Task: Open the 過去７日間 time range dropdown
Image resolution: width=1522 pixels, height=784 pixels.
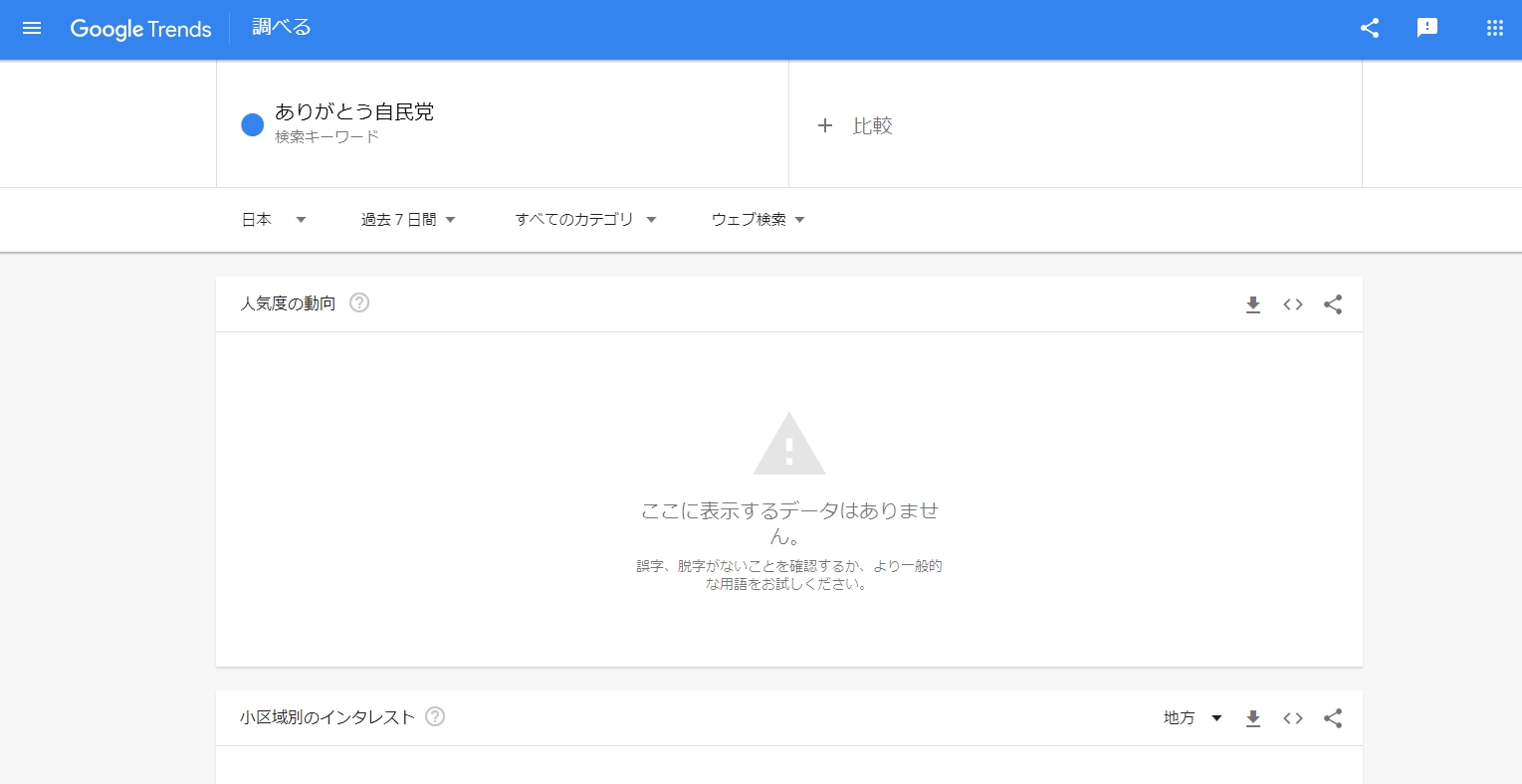Action: [x=408, y=220]
